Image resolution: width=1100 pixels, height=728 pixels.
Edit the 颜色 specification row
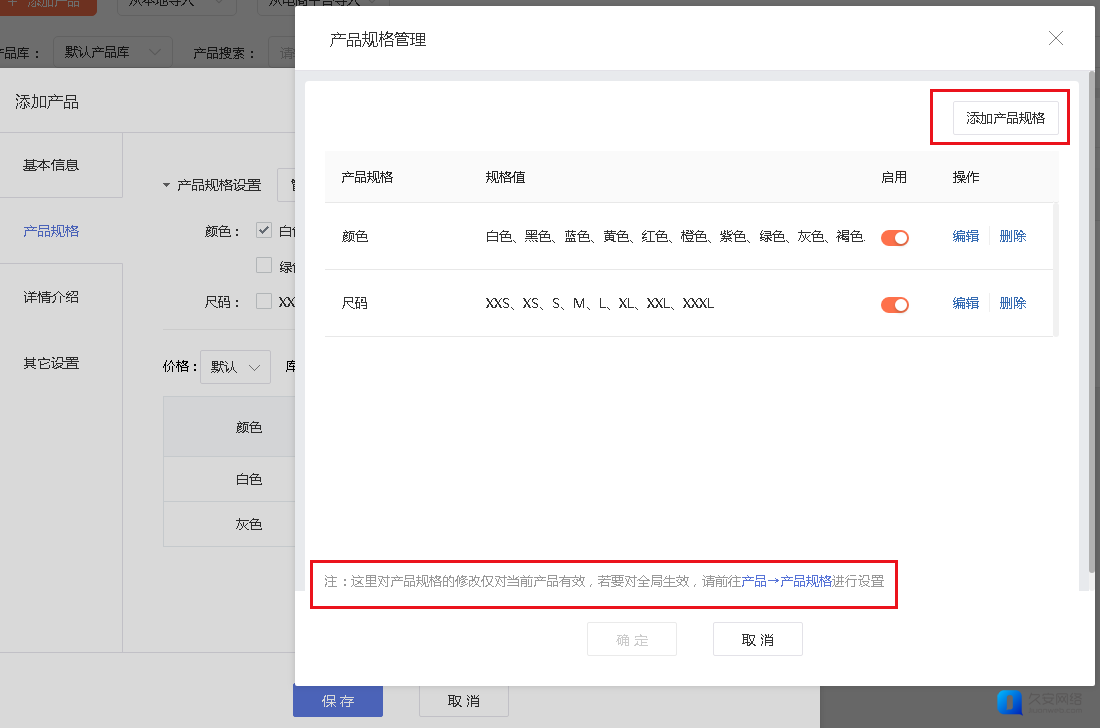(x=965, y=237)
